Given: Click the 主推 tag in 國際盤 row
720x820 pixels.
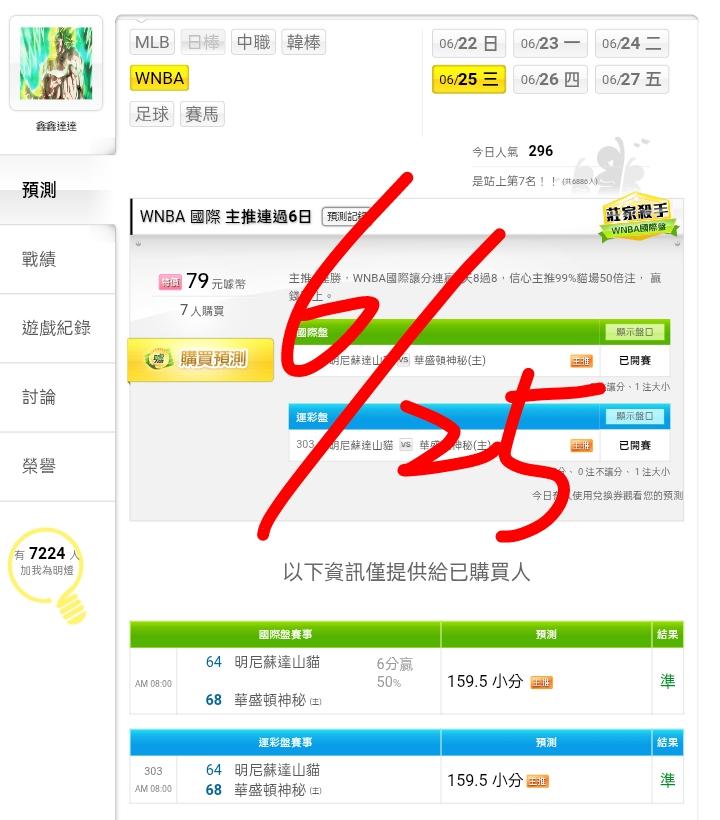Looking at the screenshot, I should [x=581, y=361].
